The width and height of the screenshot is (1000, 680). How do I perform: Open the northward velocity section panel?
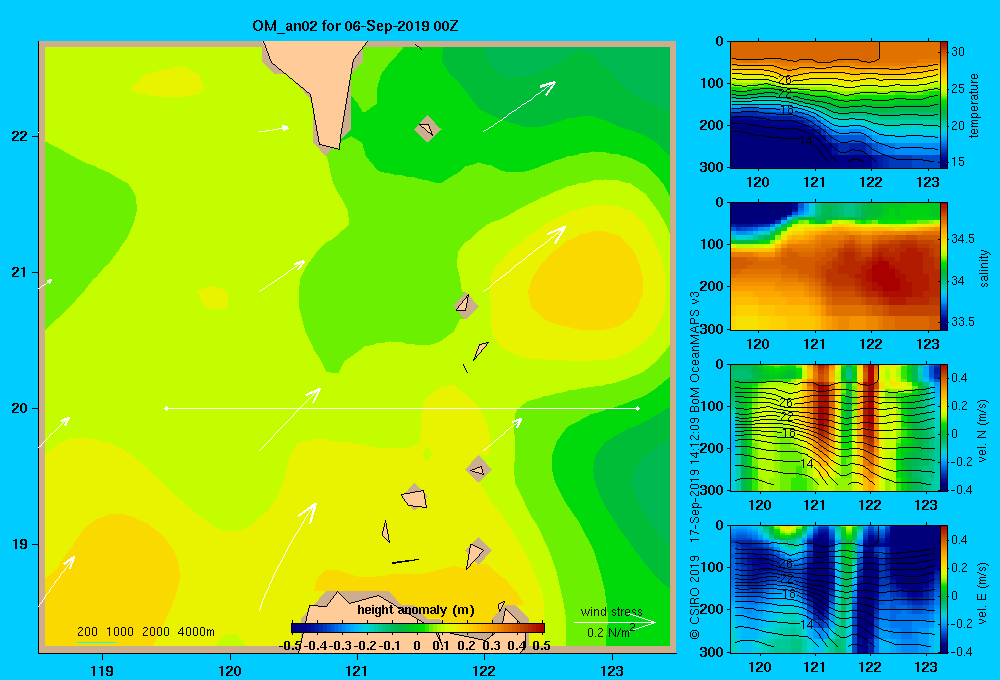point(834,428)
